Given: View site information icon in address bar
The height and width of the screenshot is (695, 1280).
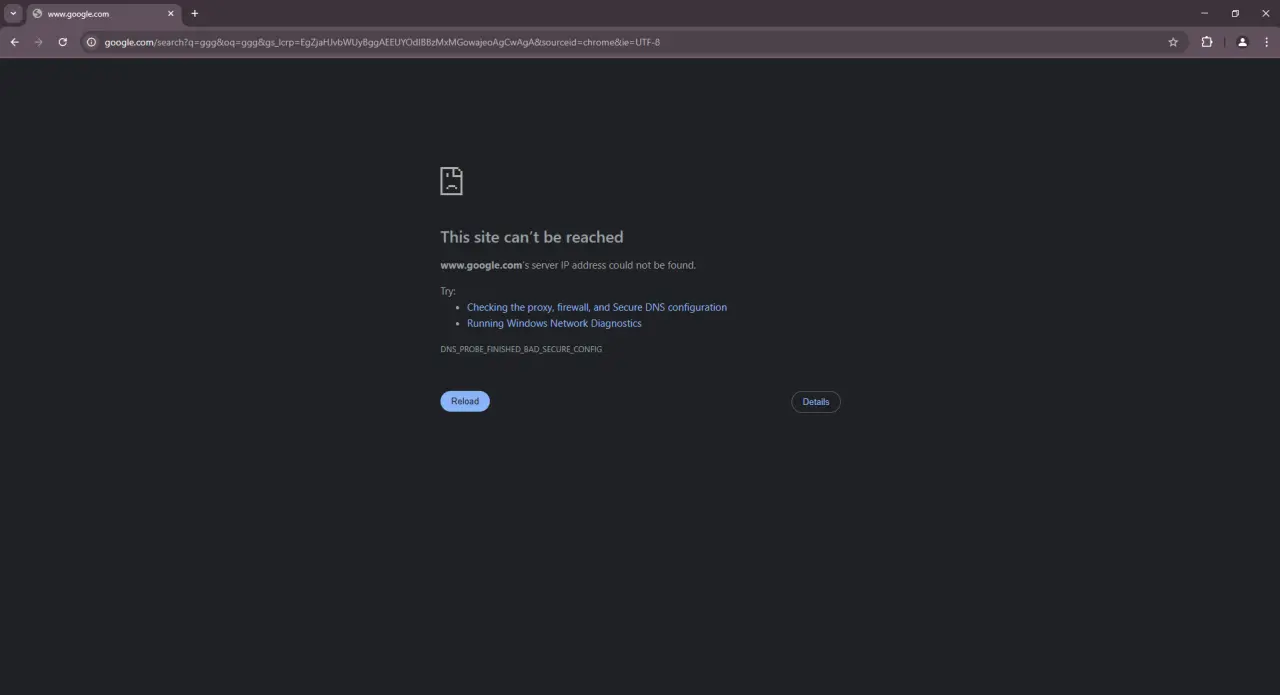Looking at the screenshot, I should coord(91,42).
